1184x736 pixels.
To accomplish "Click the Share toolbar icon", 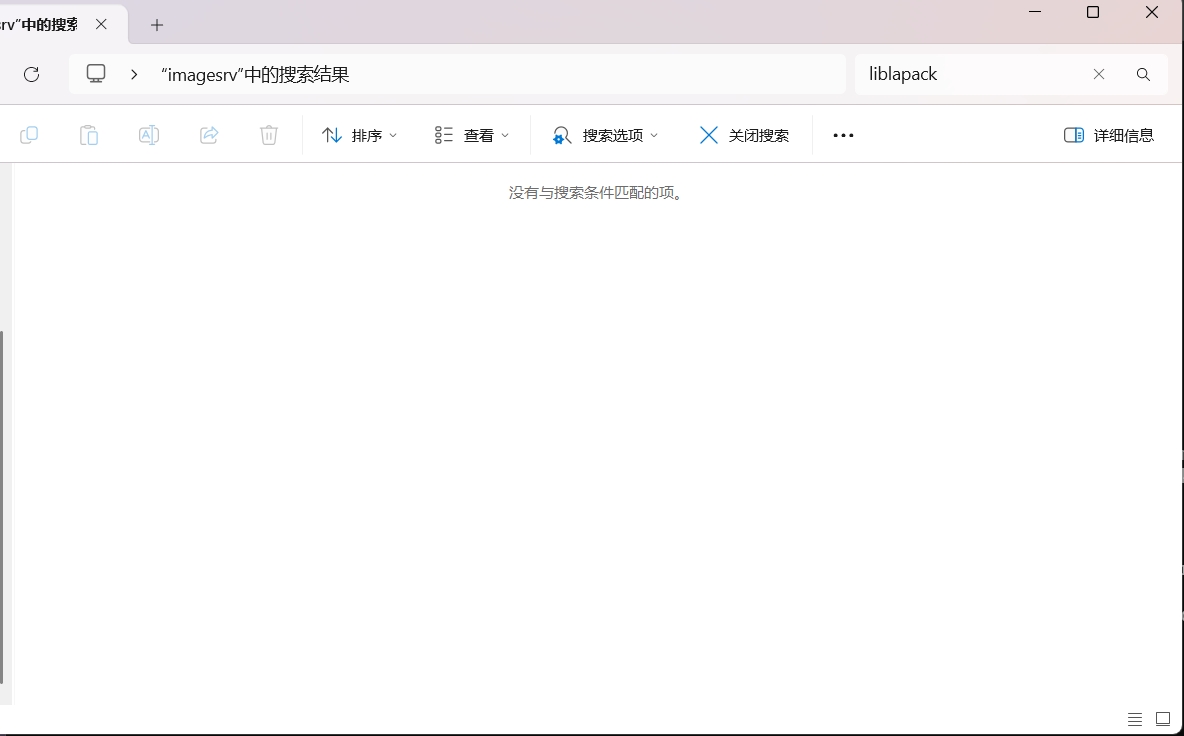I will (x=209, y=135).
